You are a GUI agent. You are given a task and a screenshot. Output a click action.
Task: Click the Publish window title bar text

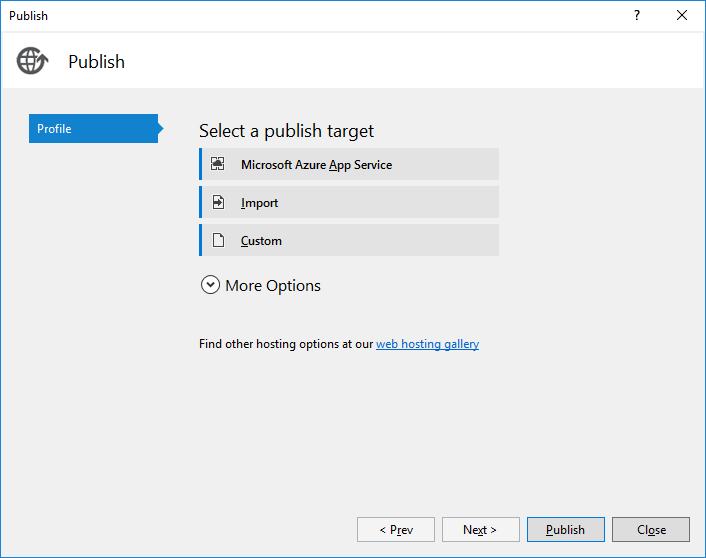pos(29,16)
